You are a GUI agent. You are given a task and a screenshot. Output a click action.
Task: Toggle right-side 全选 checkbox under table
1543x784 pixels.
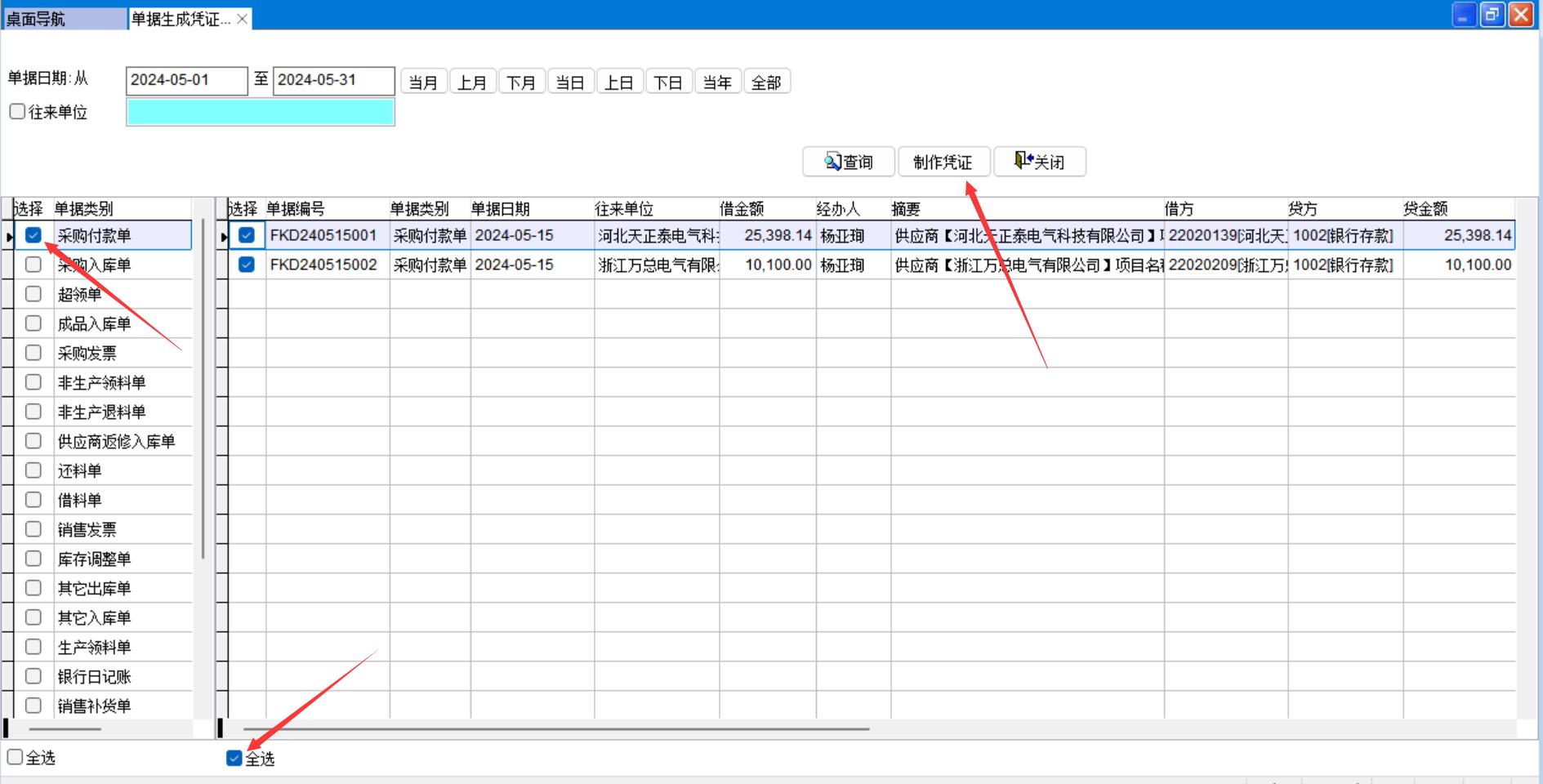(234, 759)
